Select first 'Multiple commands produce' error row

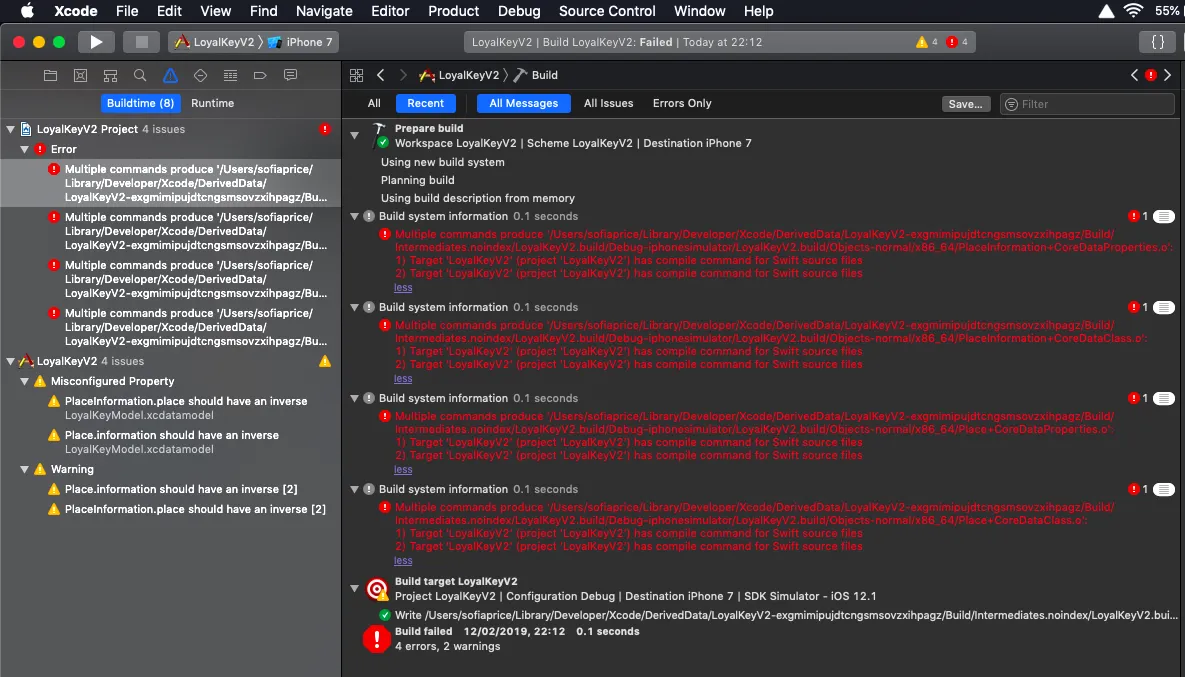point(171,184)
